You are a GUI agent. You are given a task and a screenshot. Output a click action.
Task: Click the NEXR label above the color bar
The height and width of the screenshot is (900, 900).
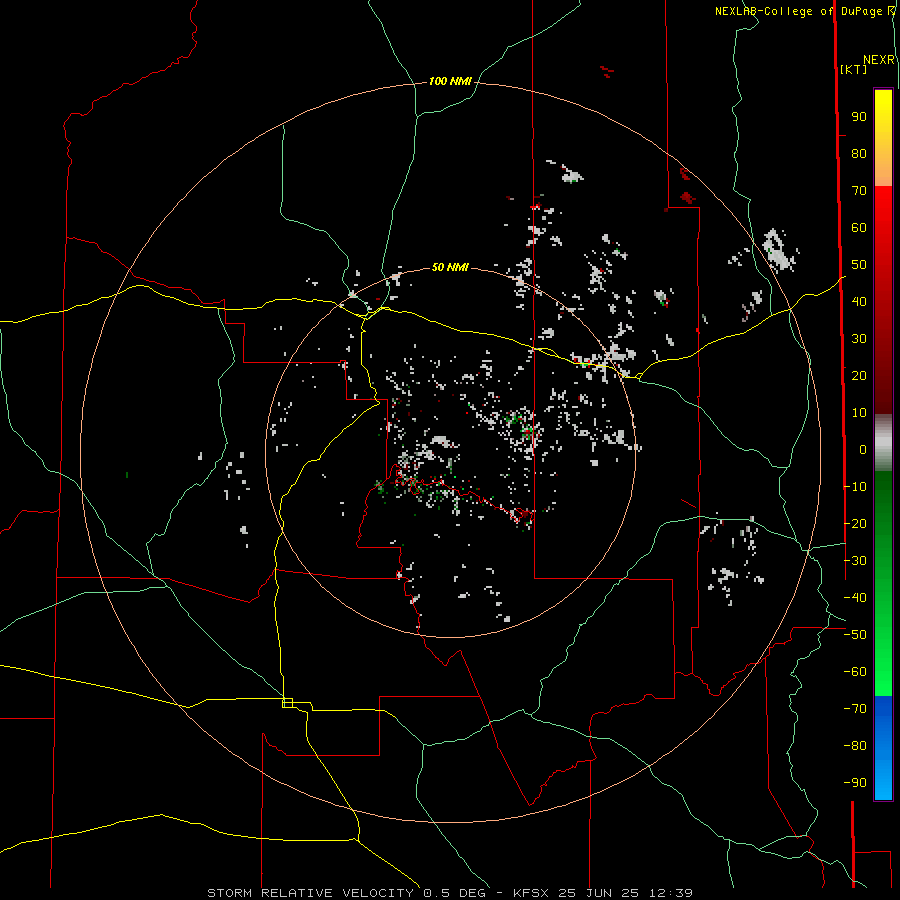pyautogui.click(x=878, y=60)
